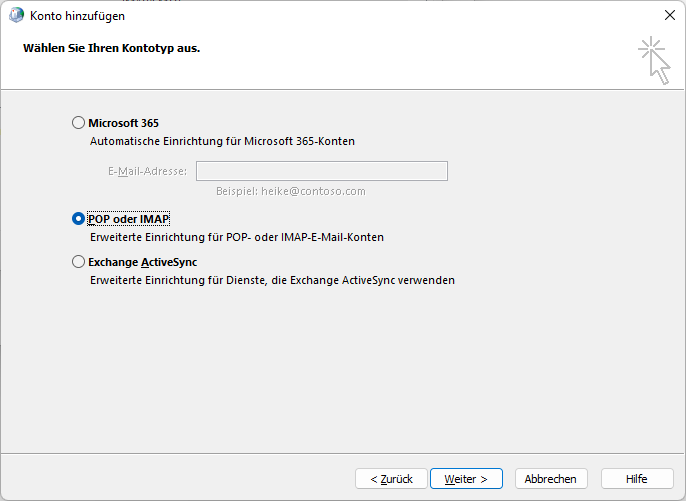Open help with the Hilfe button
This screenshot has width=686, height=501.
pos(637,479)
